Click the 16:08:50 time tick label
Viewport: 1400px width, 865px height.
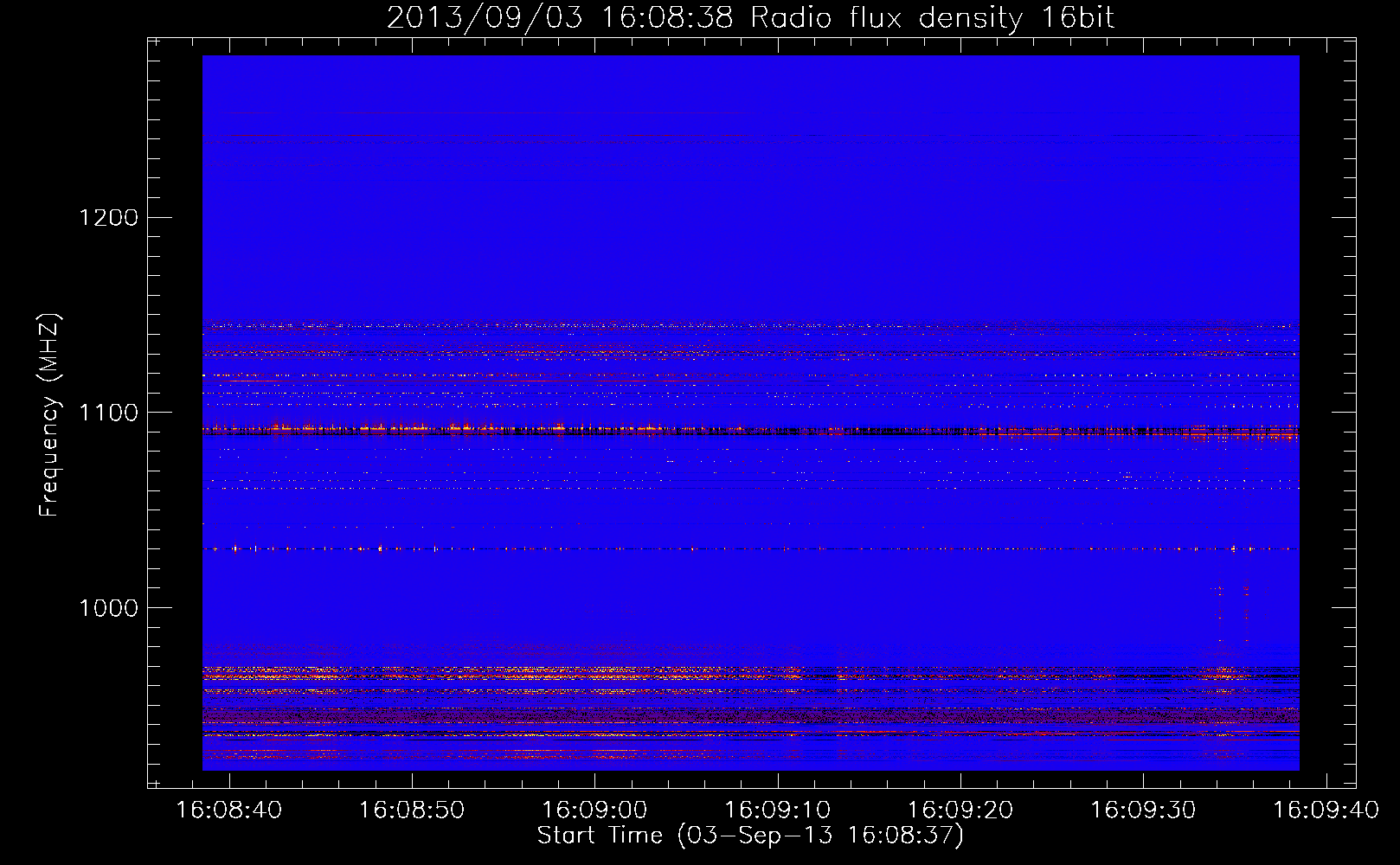click(412, 811)
